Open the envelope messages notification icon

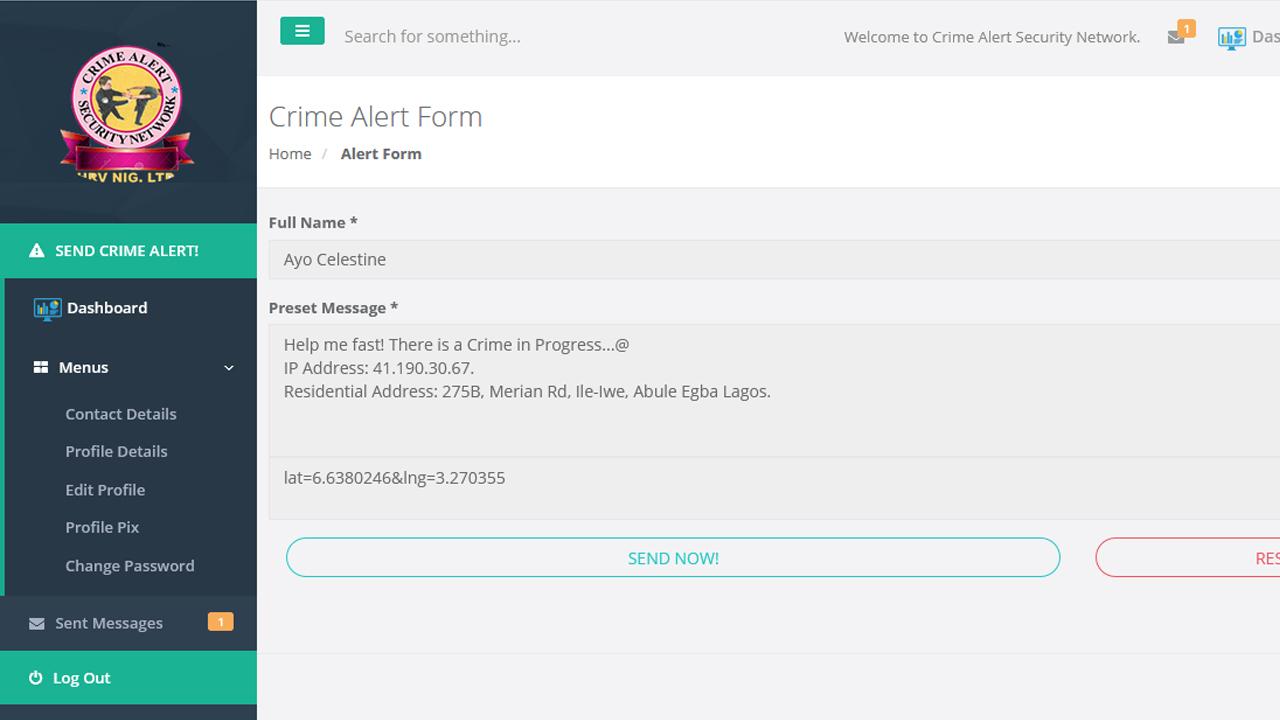point(1176,37)
